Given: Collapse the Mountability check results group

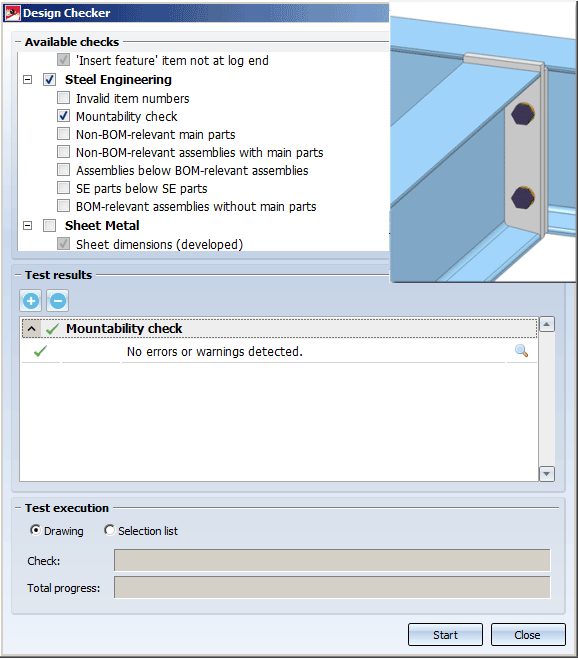Looking at the screenshot, I should pyautogui.click(x=32, y=329).
